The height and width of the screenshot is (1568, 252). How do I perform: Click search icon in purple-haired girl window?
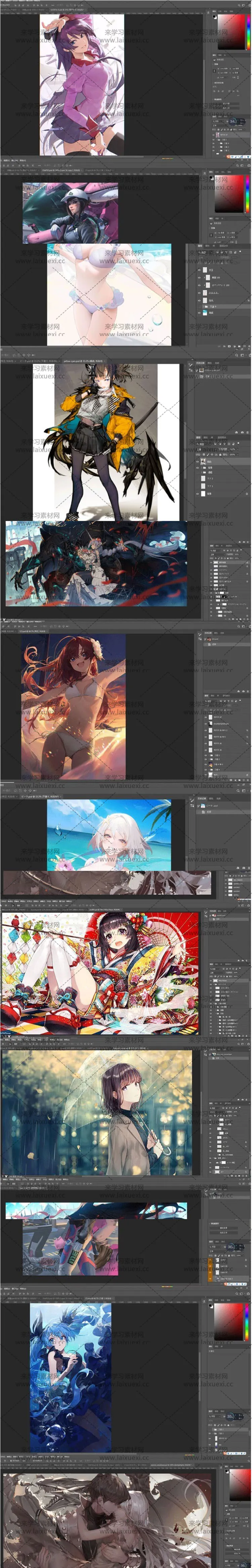point(239,5)
